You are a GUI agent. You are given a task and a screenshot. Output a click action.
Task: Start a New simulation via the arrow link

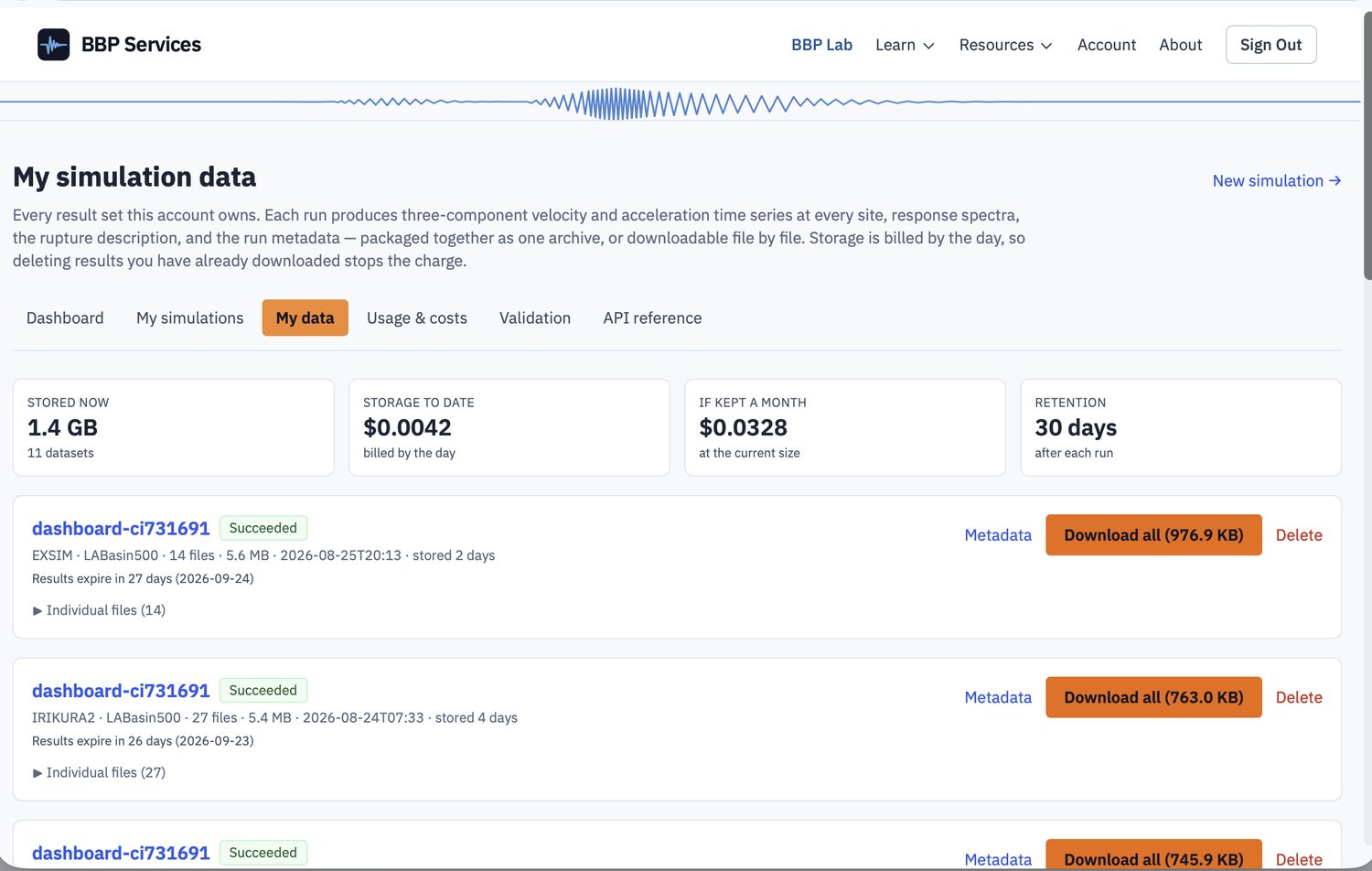tap(1277, 180)
